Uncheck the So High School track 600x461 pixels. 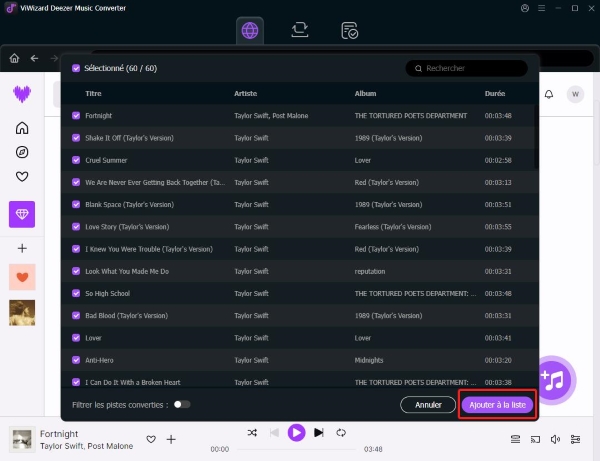pyautogui.click(x=76, y=293)
